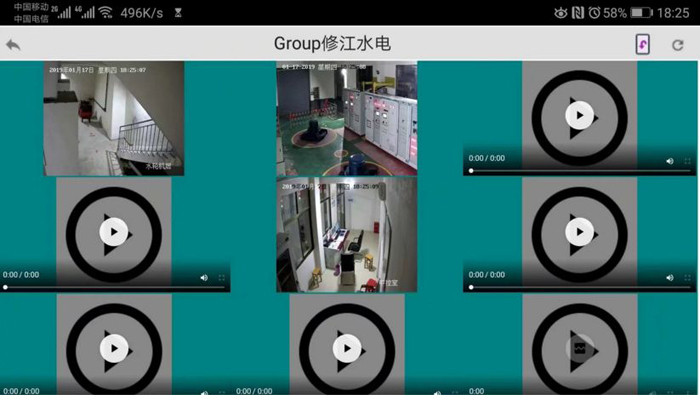Expand top-right video to fullscreen

point(688,161)
